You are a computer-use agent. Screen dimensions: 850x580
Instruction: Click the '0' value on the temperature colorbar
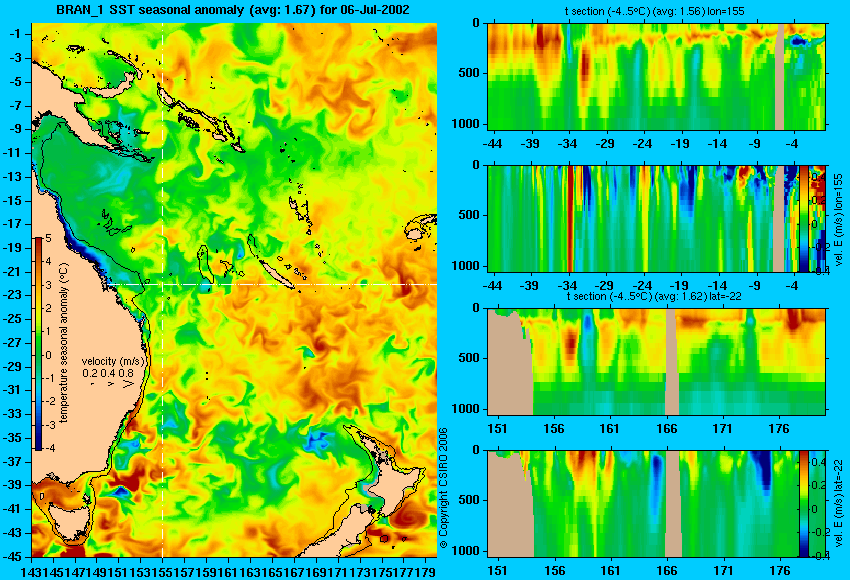coord(48,356)
